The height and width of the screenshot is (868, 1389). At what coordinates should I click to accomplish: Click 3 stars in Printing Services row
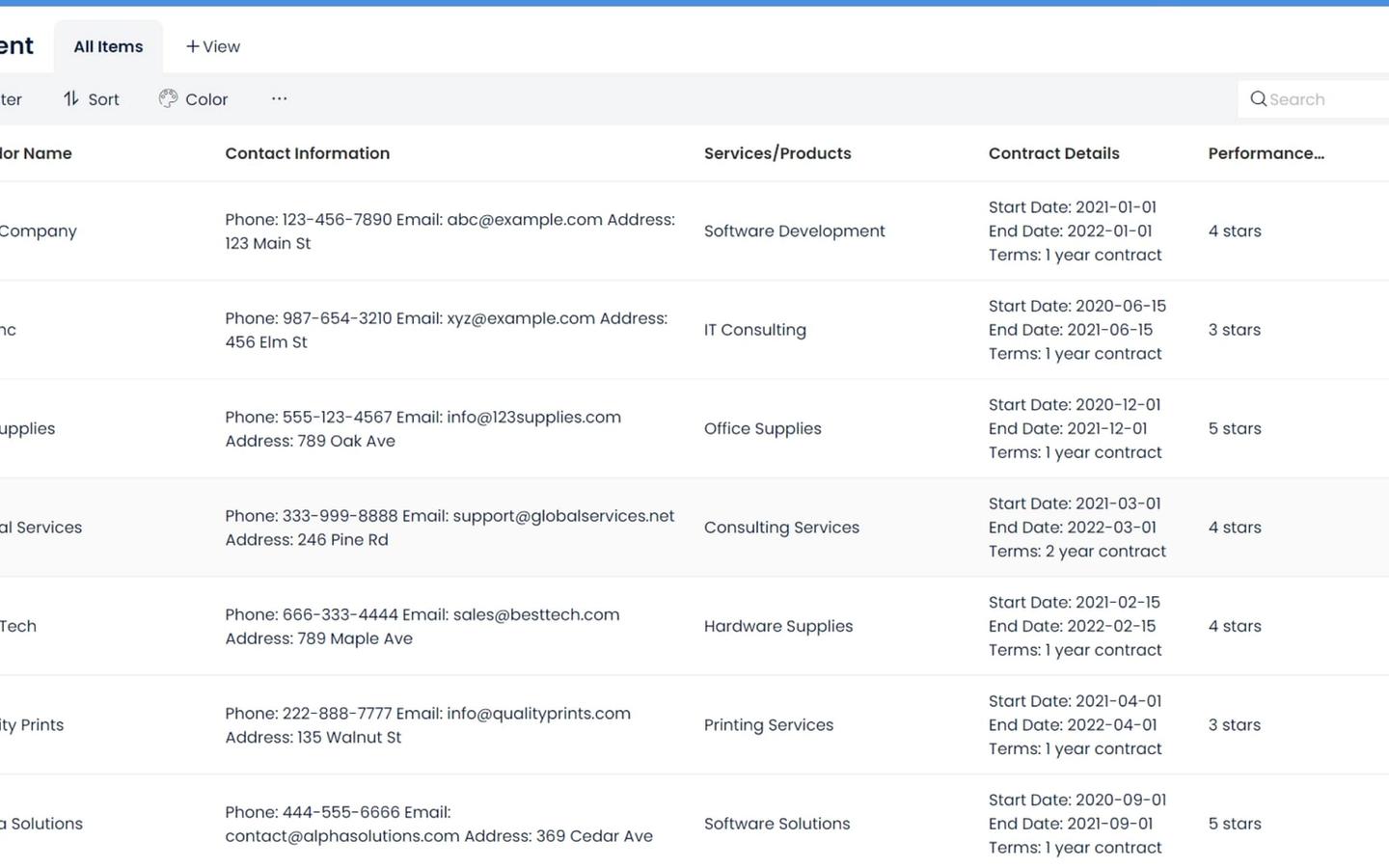click(x=1235, y=725)
